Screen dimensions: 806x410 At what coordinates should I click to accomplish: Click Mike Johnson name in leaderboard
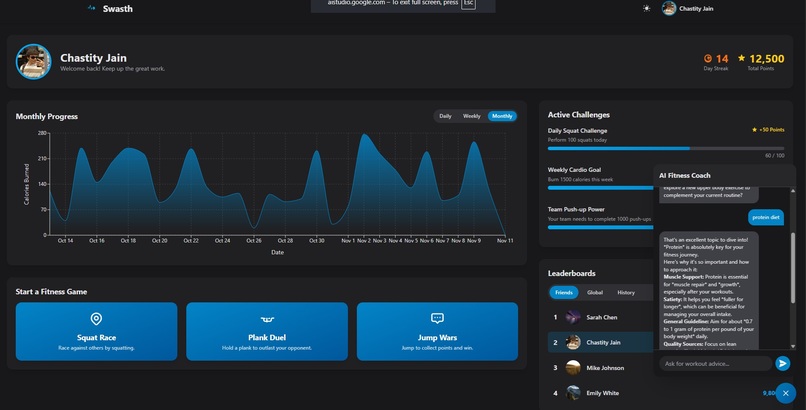605,368
